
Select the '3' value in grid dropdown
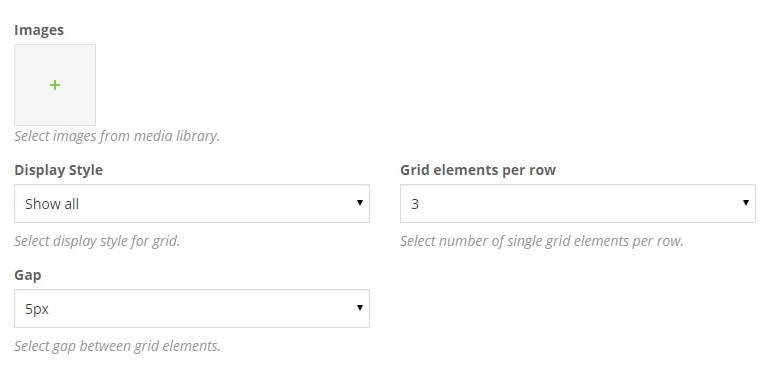(x=415, y=204)
